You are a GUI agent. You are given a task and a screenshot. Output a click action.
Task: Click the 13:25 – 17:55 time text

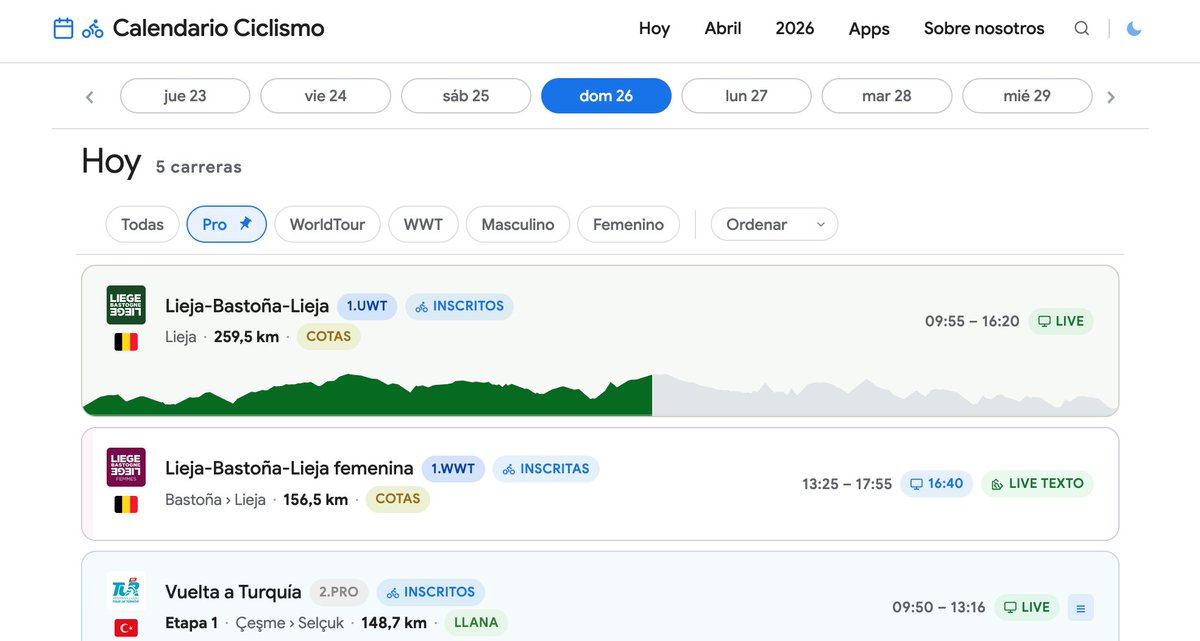pos(847,483)
